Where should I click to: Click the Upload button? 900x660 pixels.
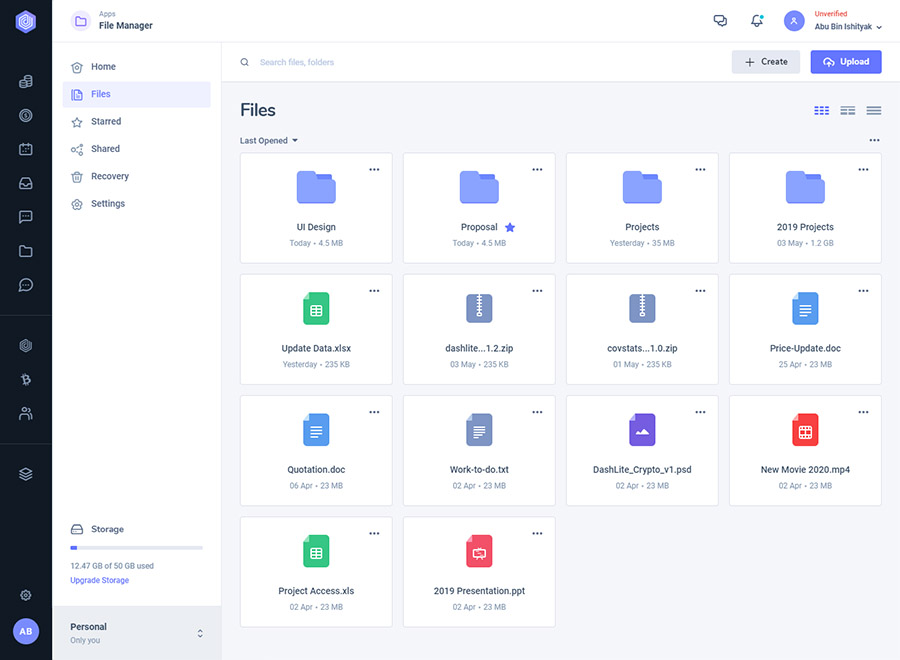tap(845, 61)
